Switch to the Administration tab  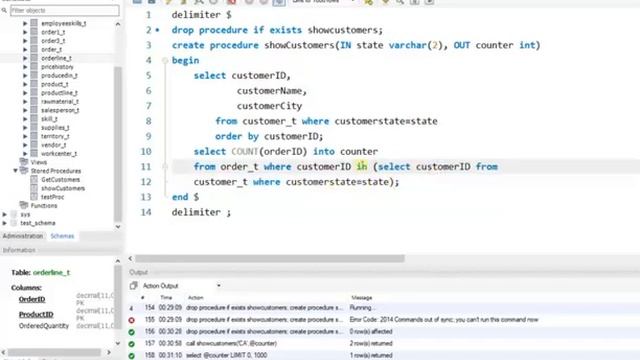(x=22, y=236)
